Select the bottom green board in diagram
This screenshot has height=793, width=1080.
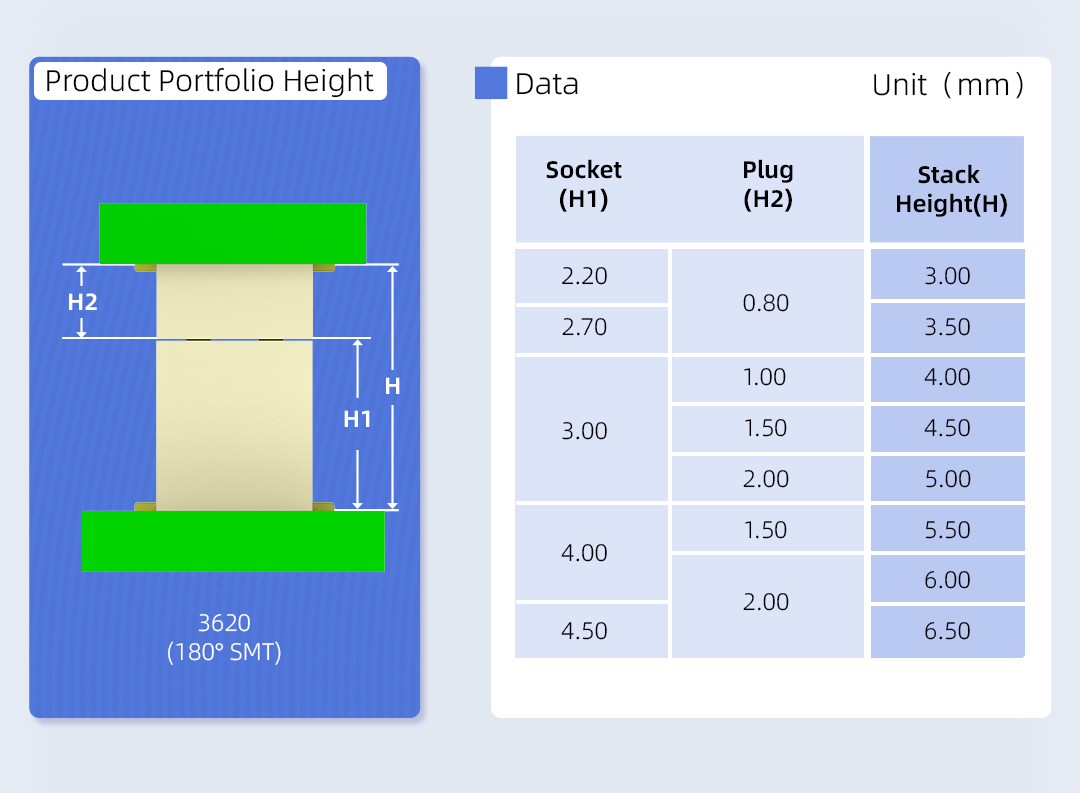232,540
